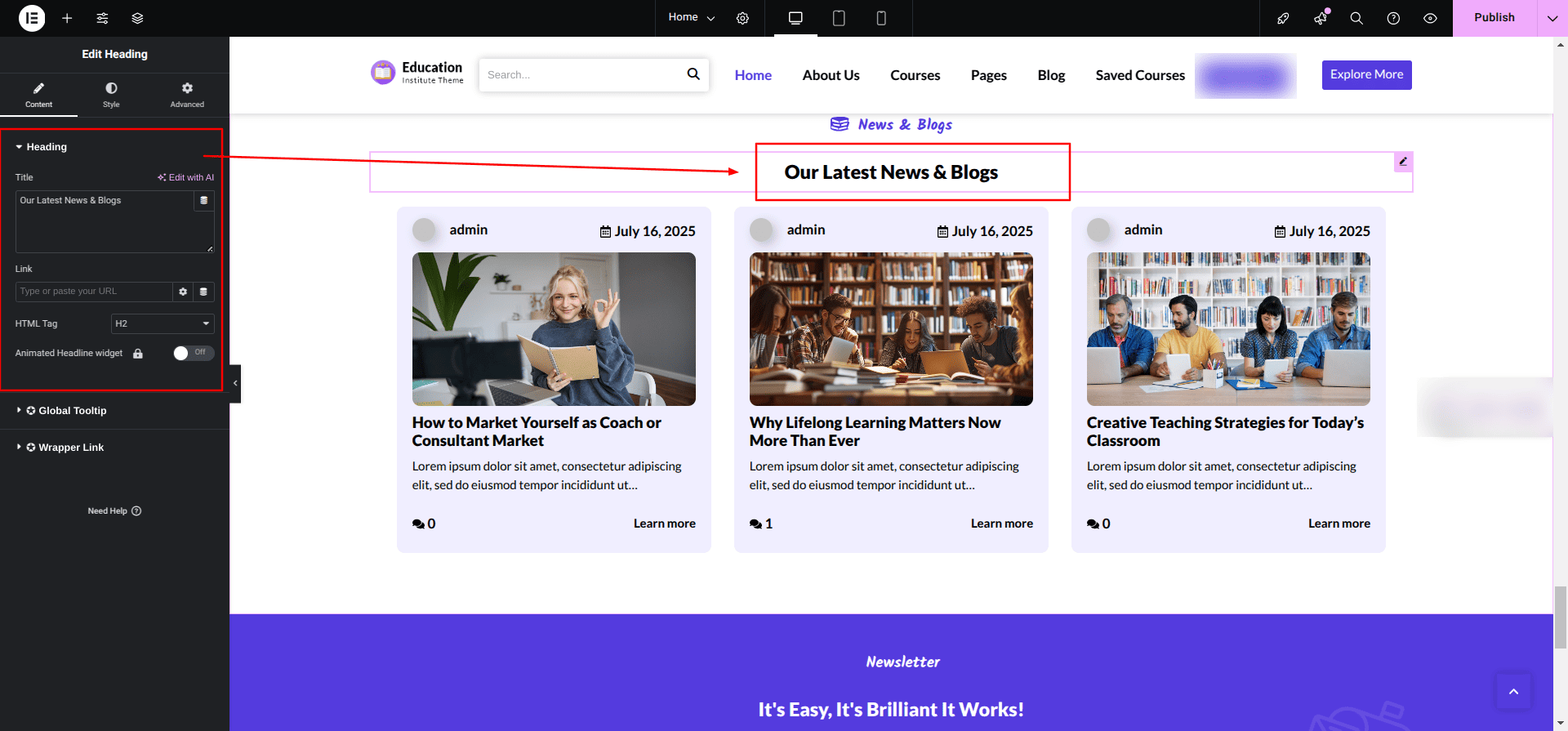Click the woman with notebook post image
The height and width of the screenshot is (731, 1568).
pyautogui.click(x=554, y=329)
